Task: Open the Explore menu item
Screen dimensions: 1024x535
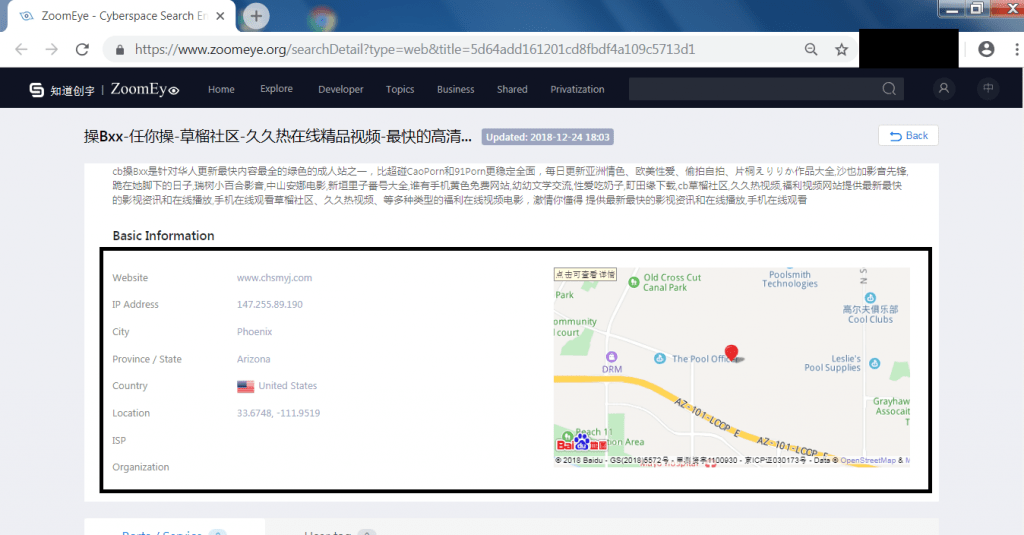Action: [276, 89]
